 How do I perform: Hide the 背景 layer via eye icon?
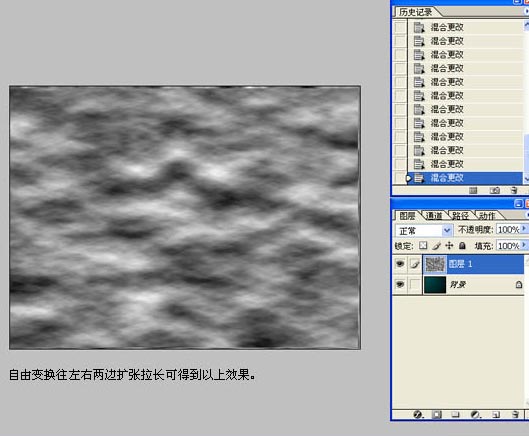coord(400,285)
